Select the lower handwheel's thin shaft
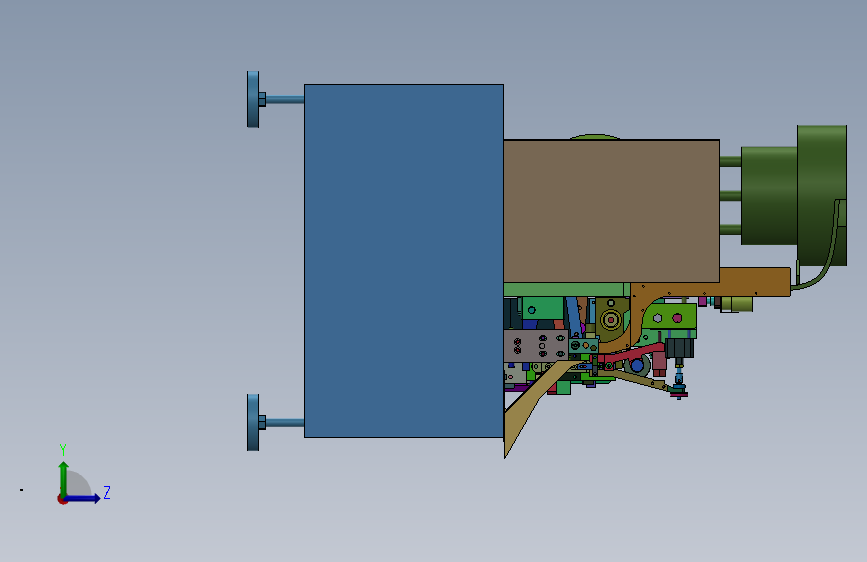The image size is (867, 562). (285, 423)
